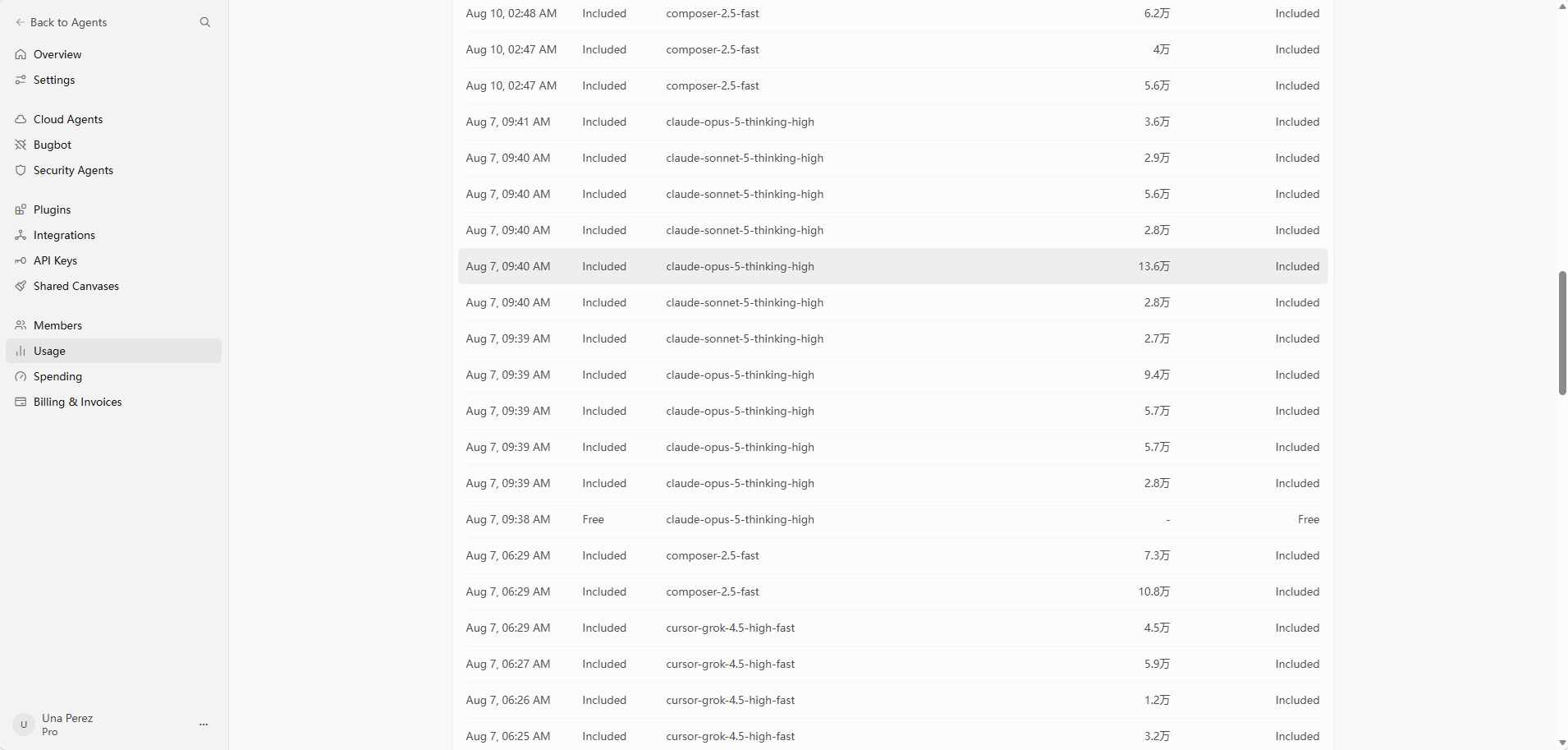Go Back to Agents

(62, 22)
